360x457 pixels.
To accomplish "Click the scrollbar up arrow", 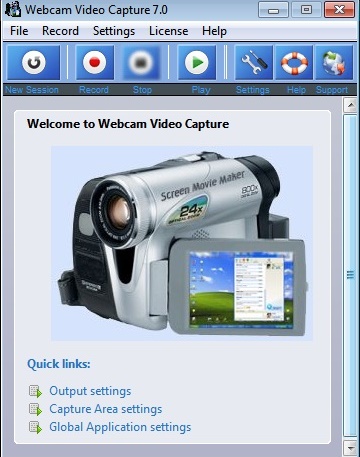I will coord(350,105).
